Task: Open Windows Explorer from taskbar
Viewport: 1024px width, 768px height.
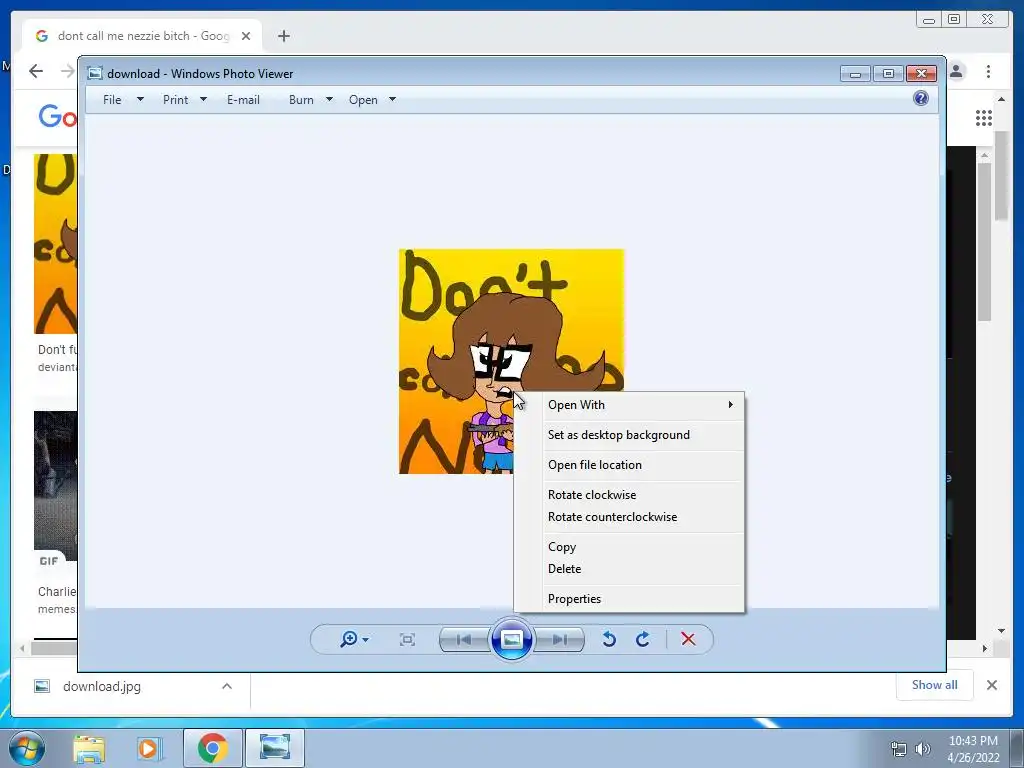Action: [88, 748]
